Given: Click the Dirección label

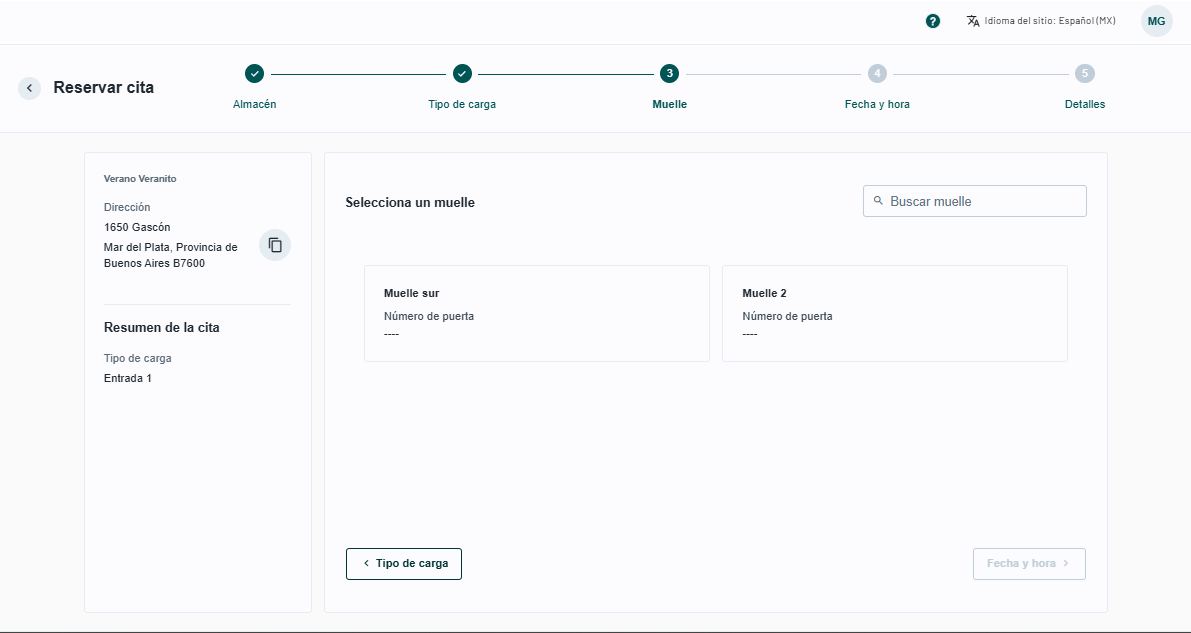Looking at the screenshot, I should pos(127,207).
